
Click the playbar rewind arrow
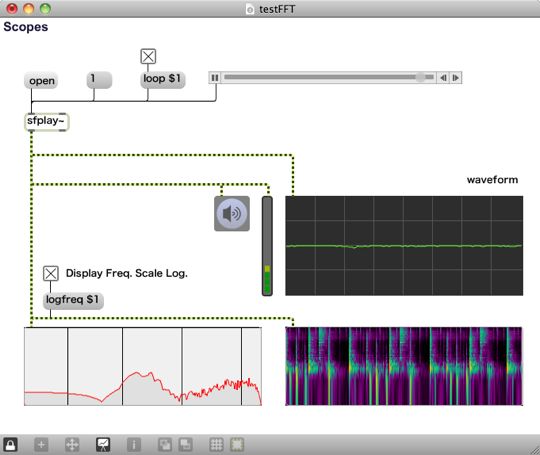443,78
